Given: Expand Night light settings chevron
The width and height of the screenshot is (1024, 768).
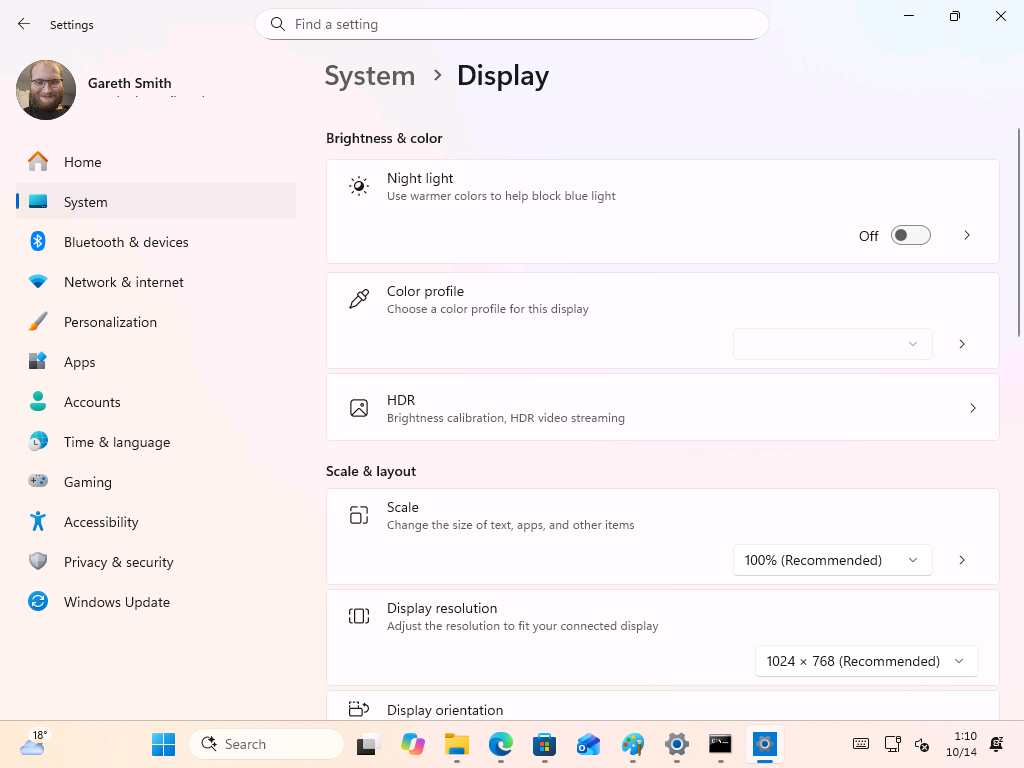Looking at the screenshot, I should coord(967,235).
